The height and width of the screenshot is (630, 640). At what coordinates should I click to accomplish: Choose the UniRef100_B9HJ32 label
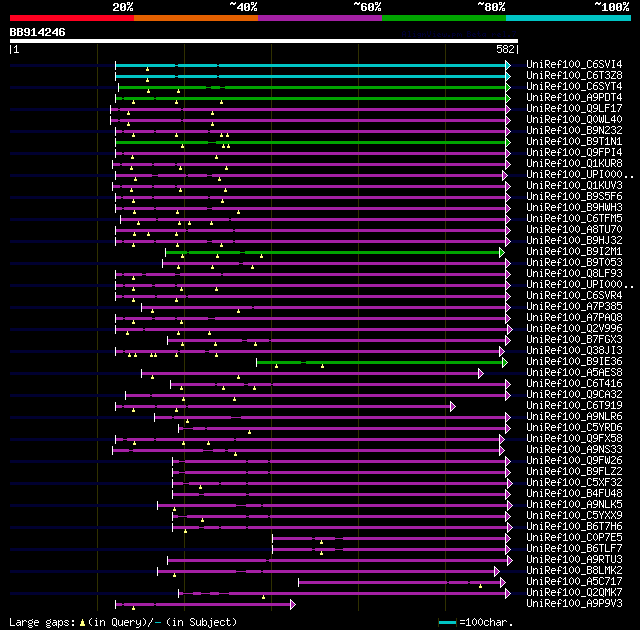[x=574, y=241]
